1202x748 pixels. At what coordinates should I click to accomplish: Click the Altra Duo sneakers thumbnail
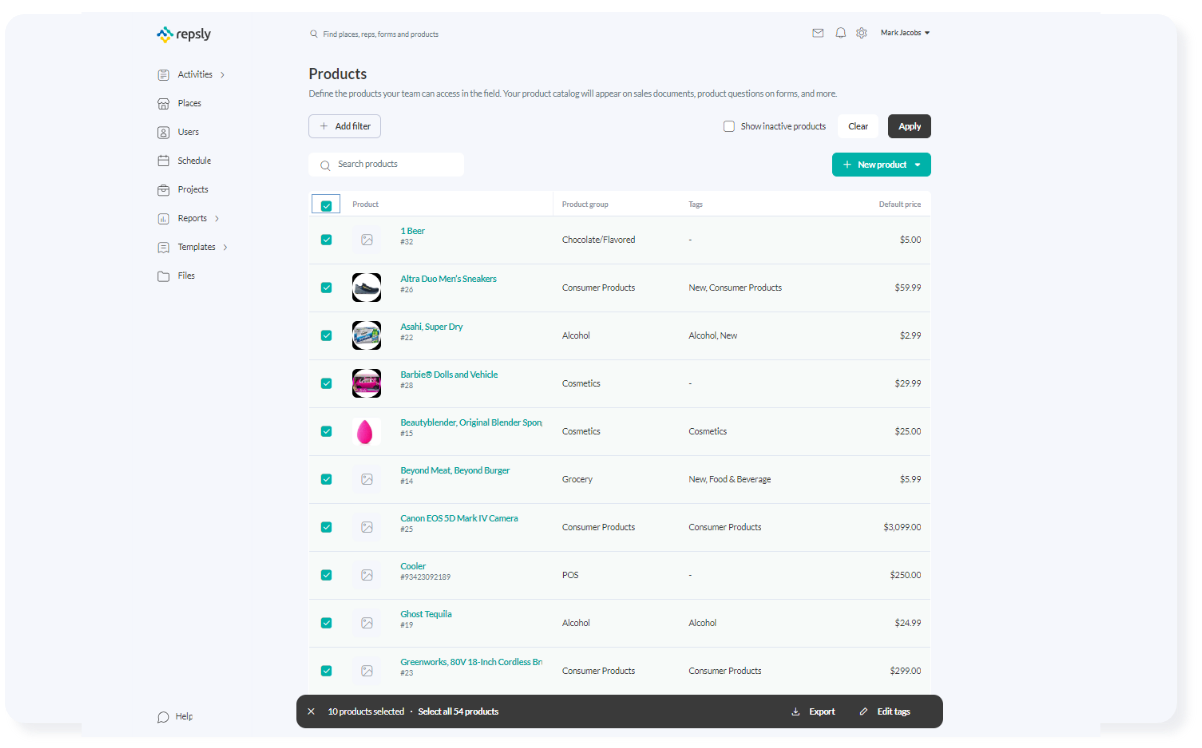(367, 288)
